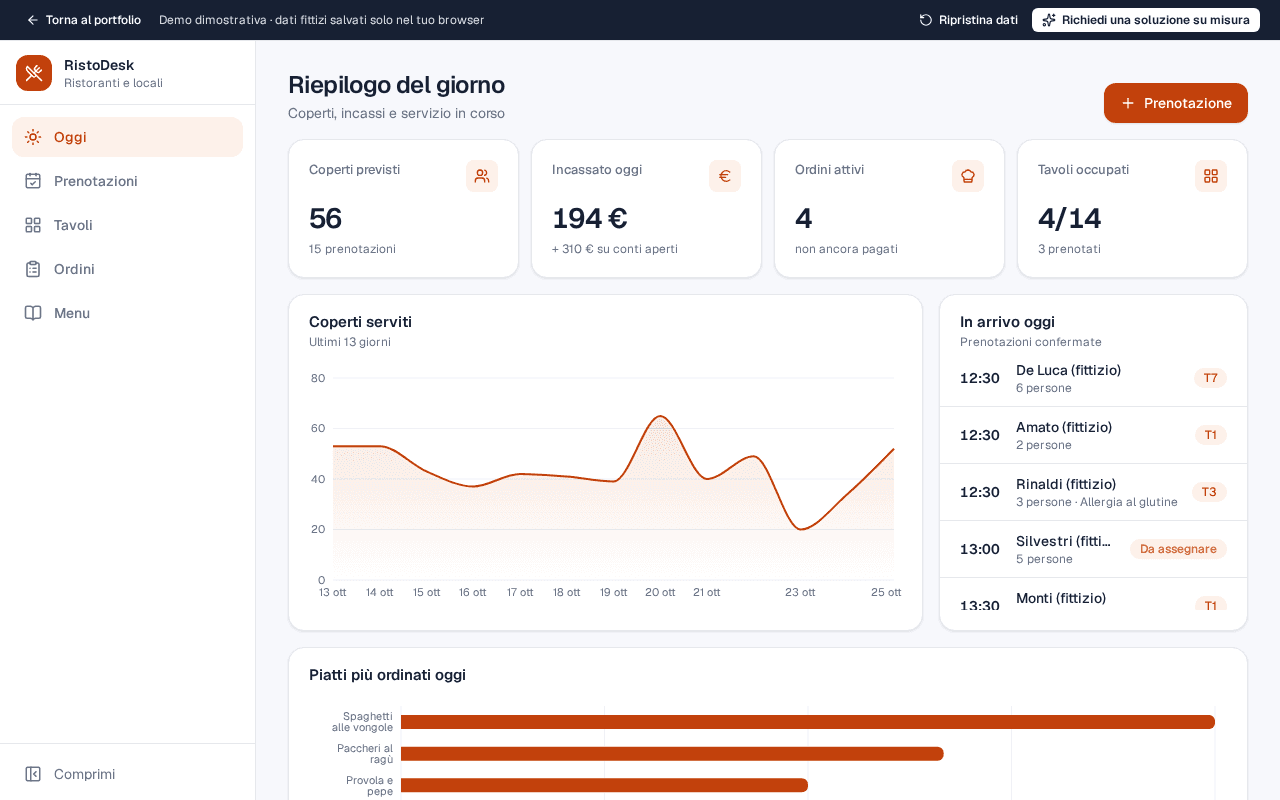The height and width of the screenshot is (800, 1280).
Task: Click the Piatti più ordinati oggi heading
Action: (387, 675)
